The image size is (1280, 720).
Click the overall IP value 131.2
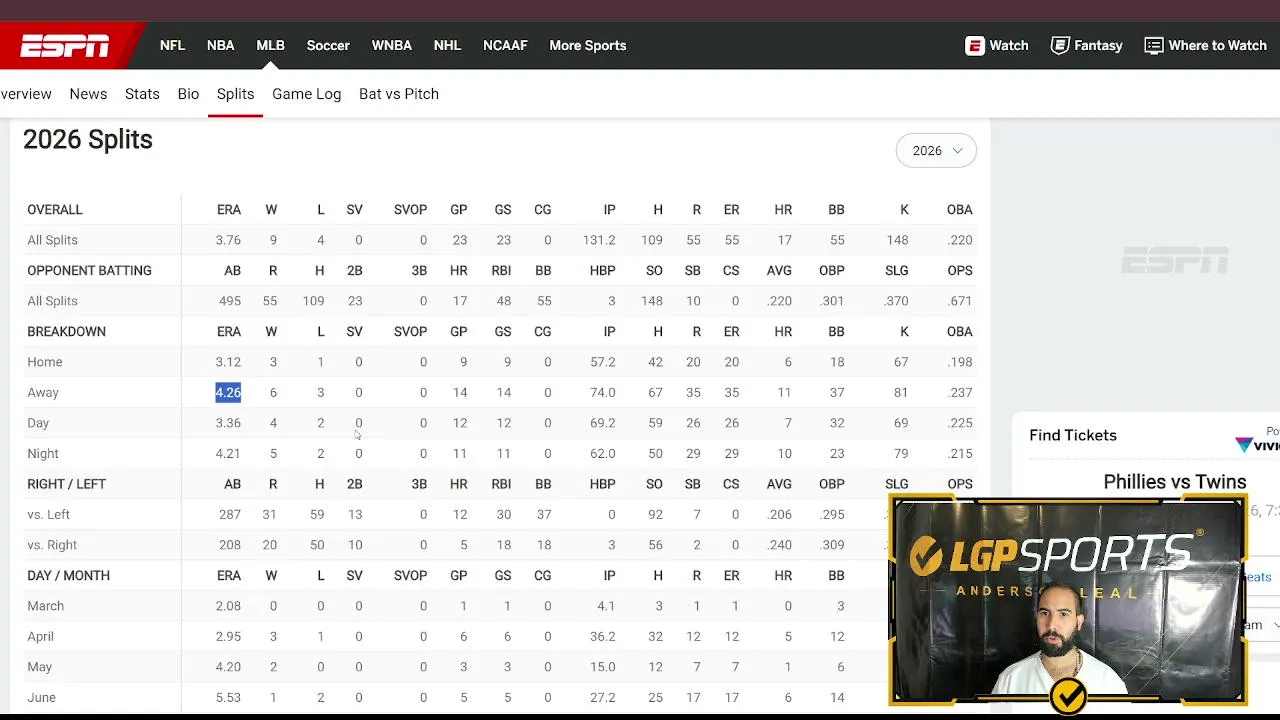point(599,240)
